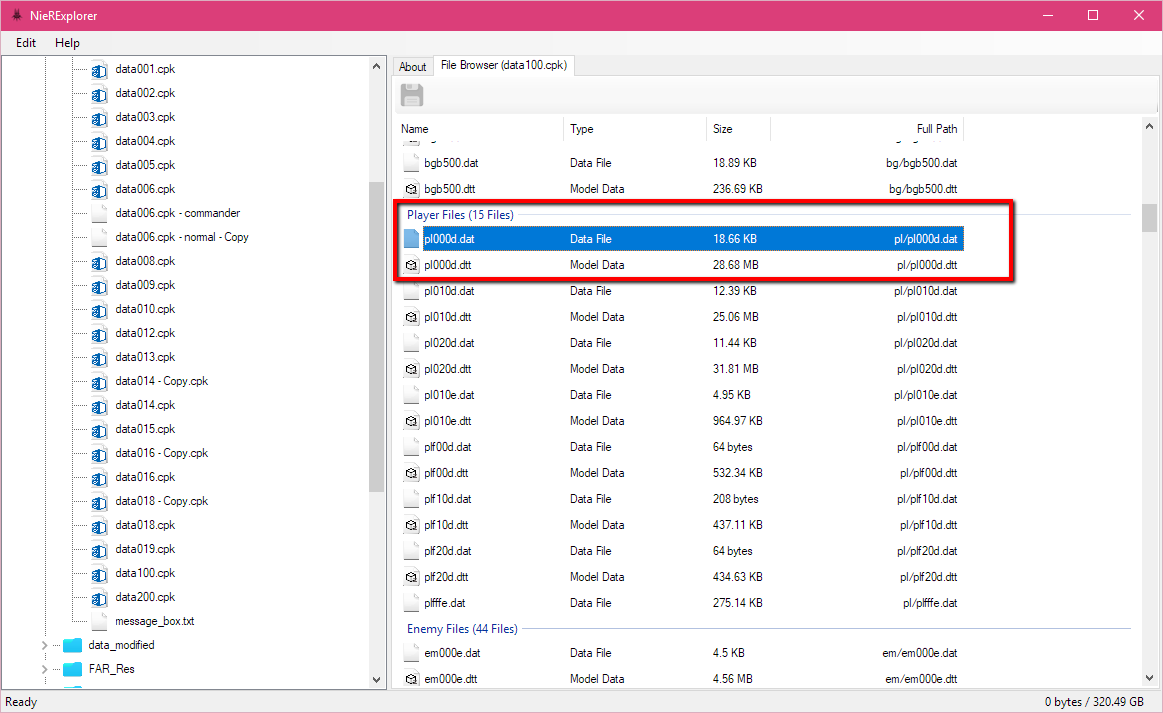This screenshot has height=713, width=1163.
Task: Collapse the Enemy Files (44 Files) group
Action: [462, 629]
